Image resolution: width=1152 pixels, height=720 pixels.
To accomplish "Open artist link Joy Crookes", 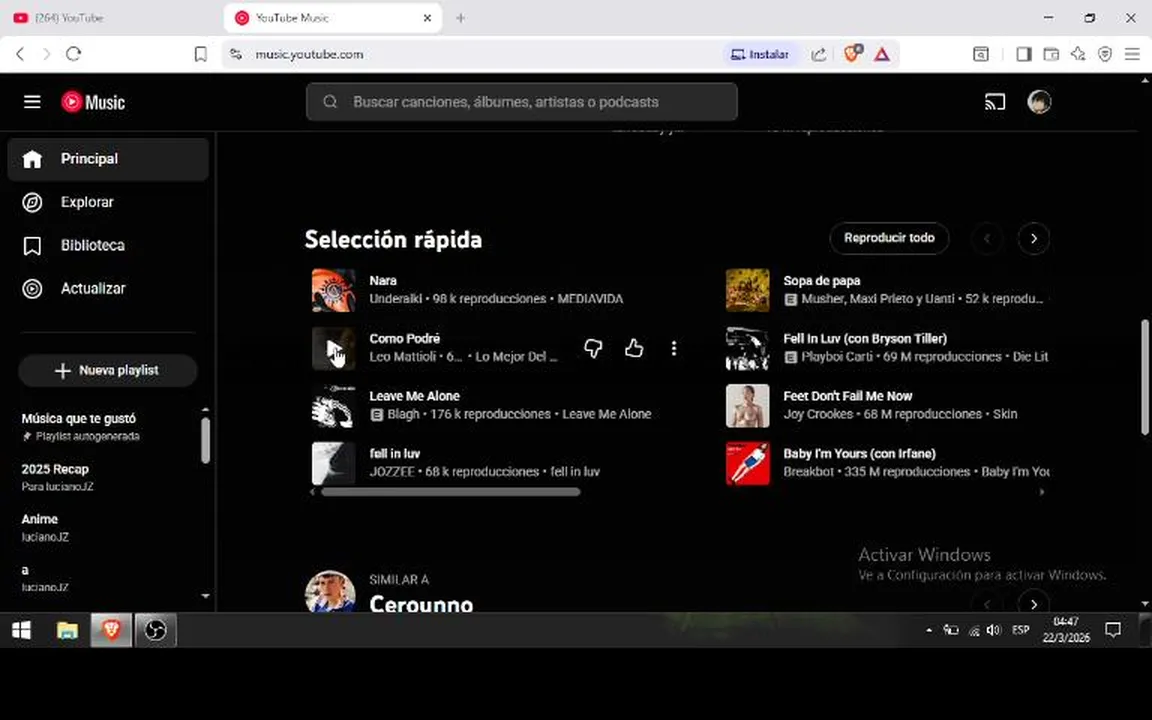I will click(818, 414).
